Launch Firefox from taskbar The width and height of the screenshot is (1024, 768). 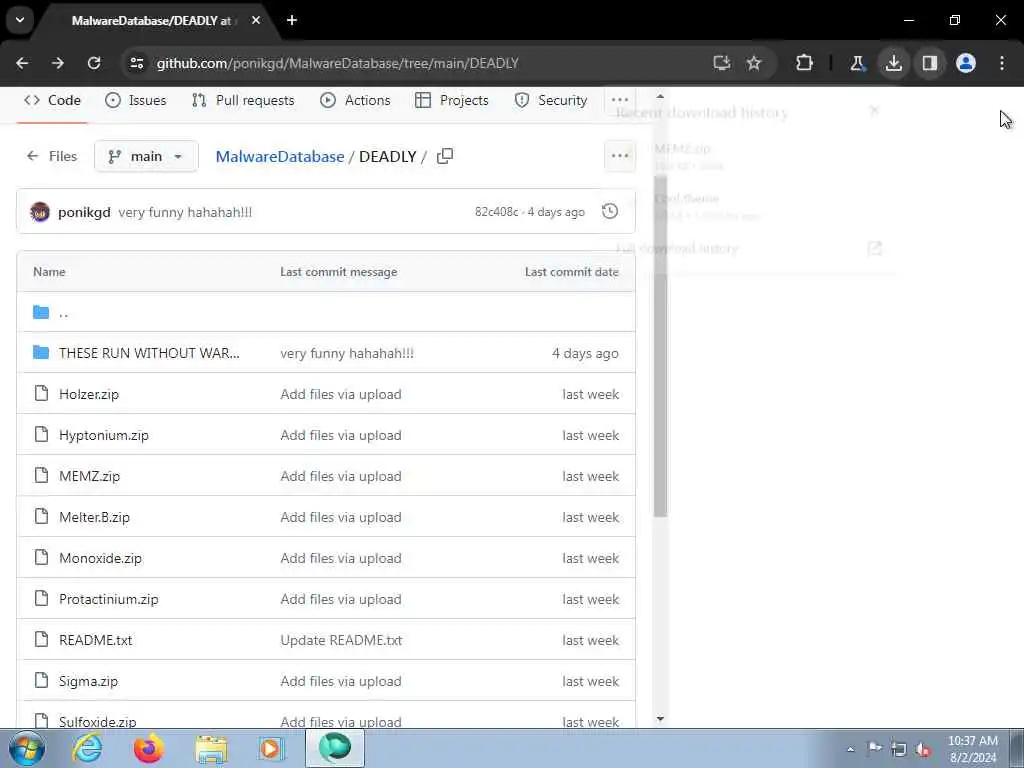click(x=149, y=748)
